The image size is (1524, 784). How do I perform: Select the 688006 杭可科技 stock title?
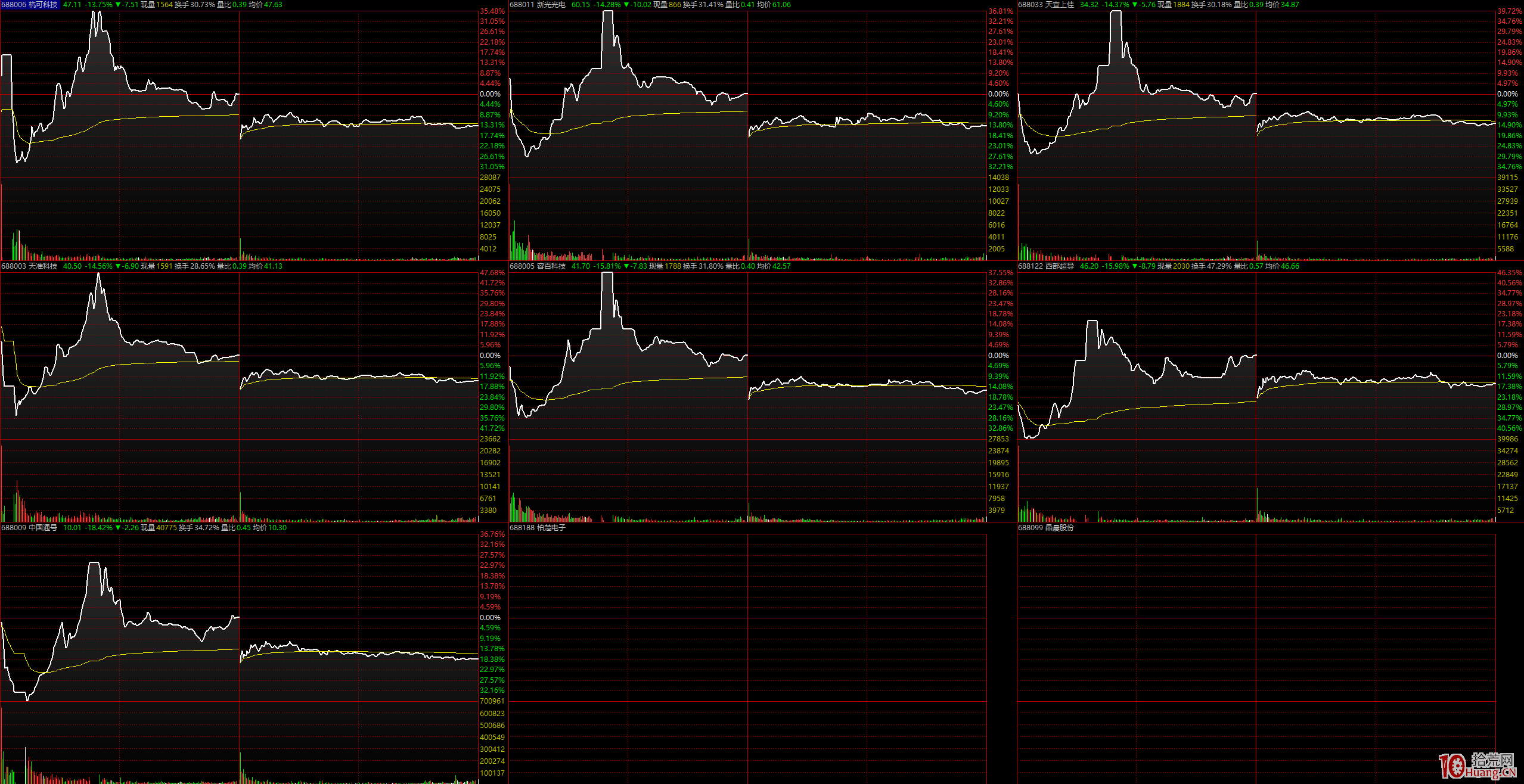[x=30, y=5]
